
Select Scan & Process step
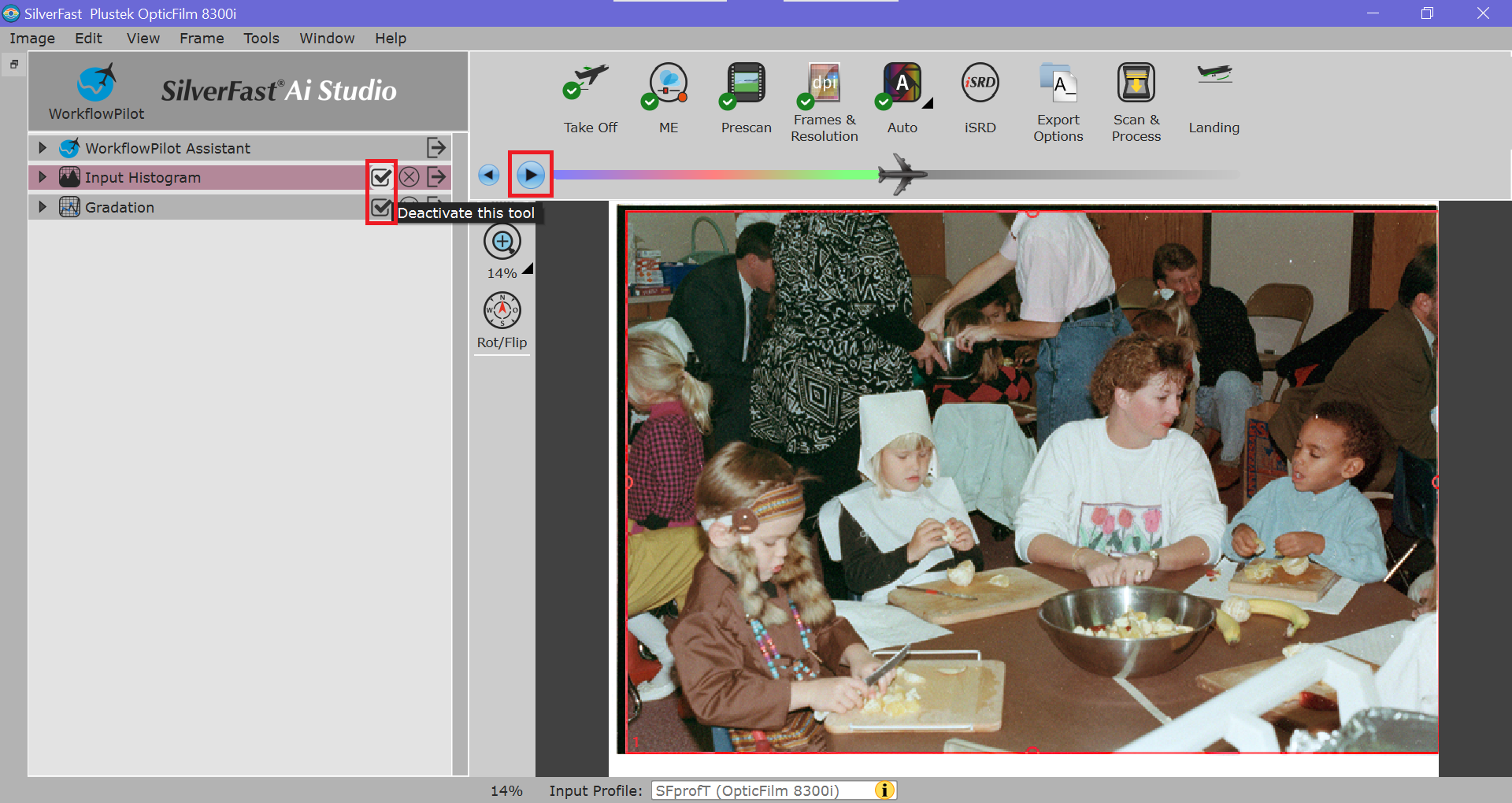point(1136,83)
